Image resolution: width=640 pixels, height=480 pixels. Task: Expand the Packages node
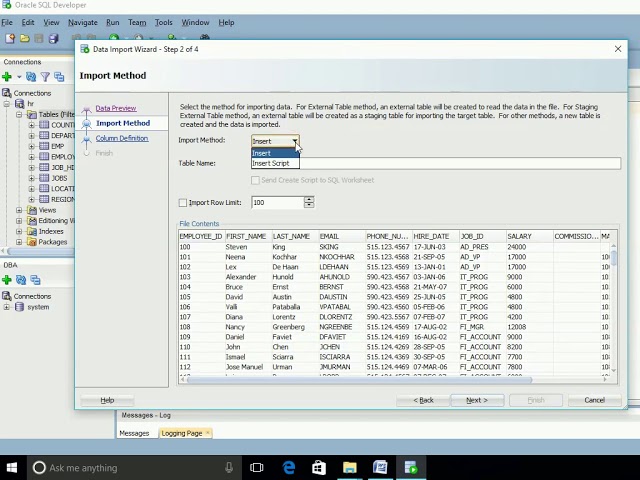(x=19, y=242)
